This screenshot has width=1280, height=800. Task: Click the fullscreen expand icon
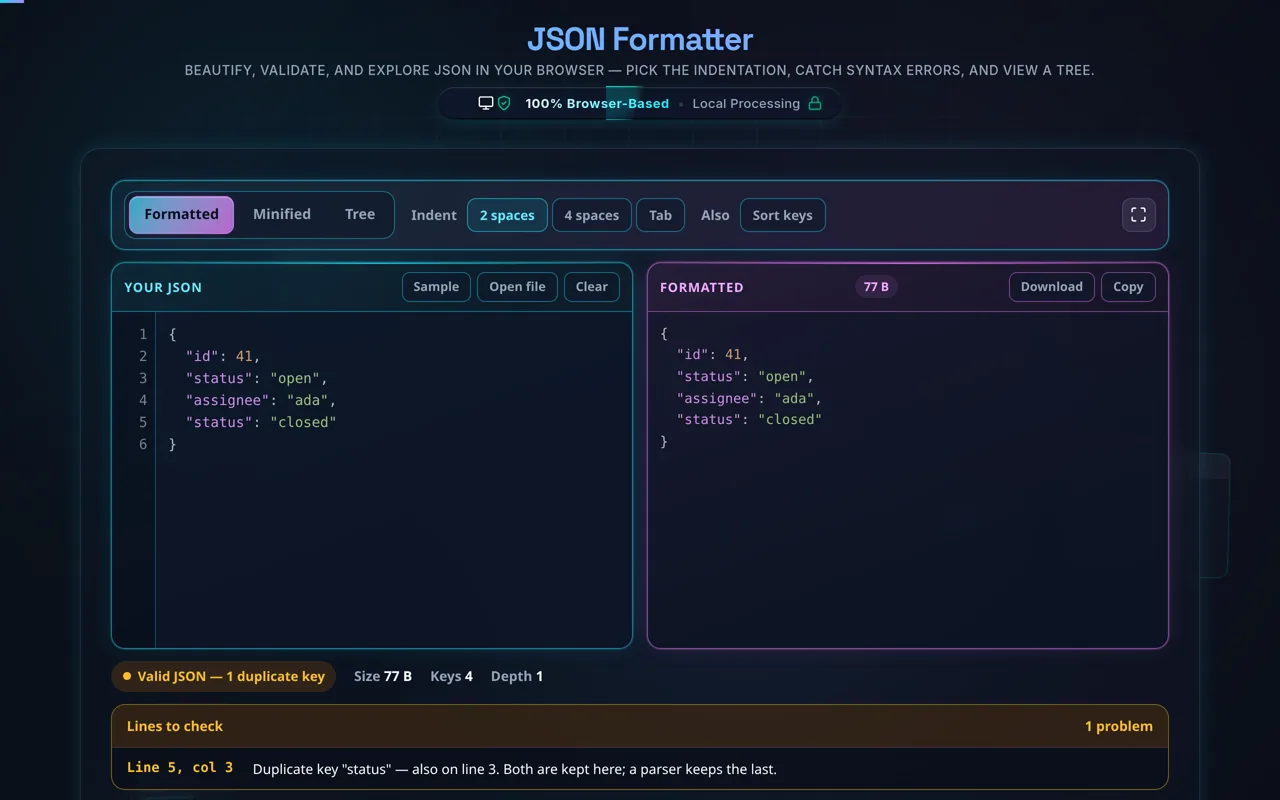click(1138, 215)
